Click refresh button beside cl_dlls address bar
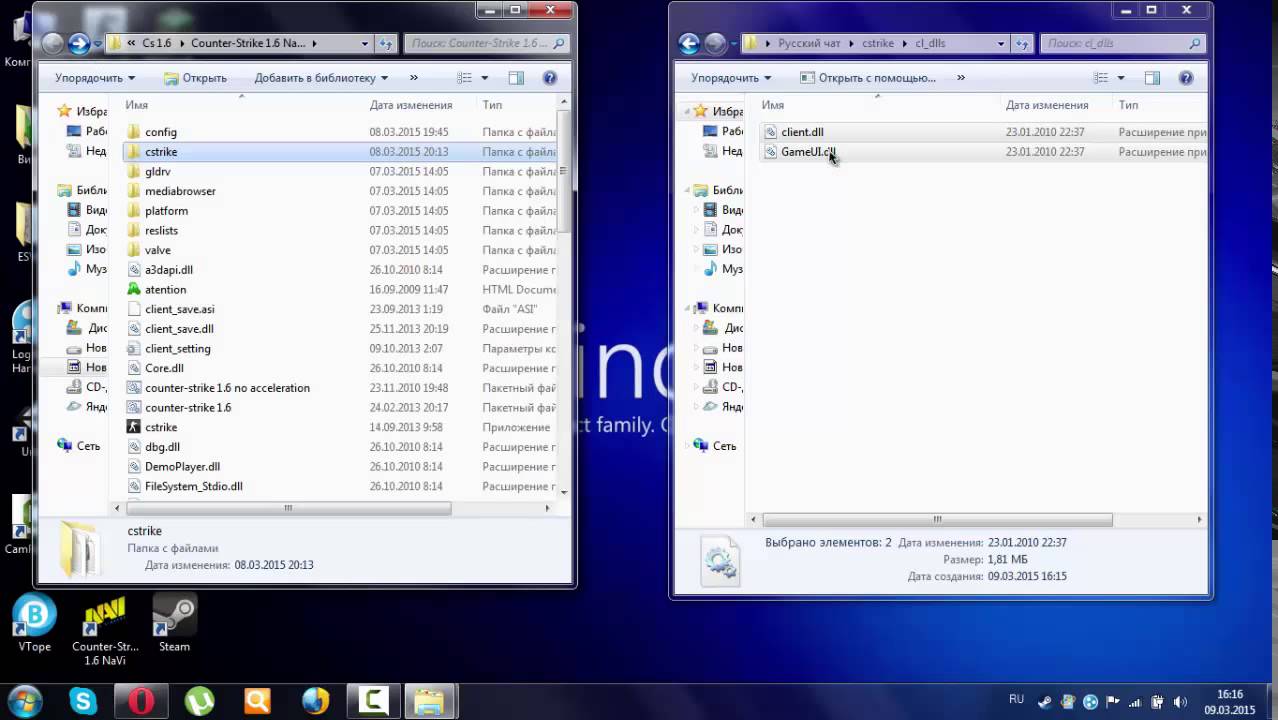The height and width of the screenshot is (720, 1278). click(x=1022, y=43)
